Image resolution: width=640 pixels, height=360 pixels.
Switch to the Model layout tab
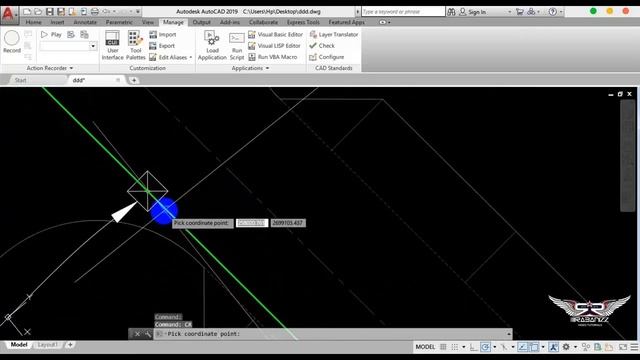click(x=19, y=345)
